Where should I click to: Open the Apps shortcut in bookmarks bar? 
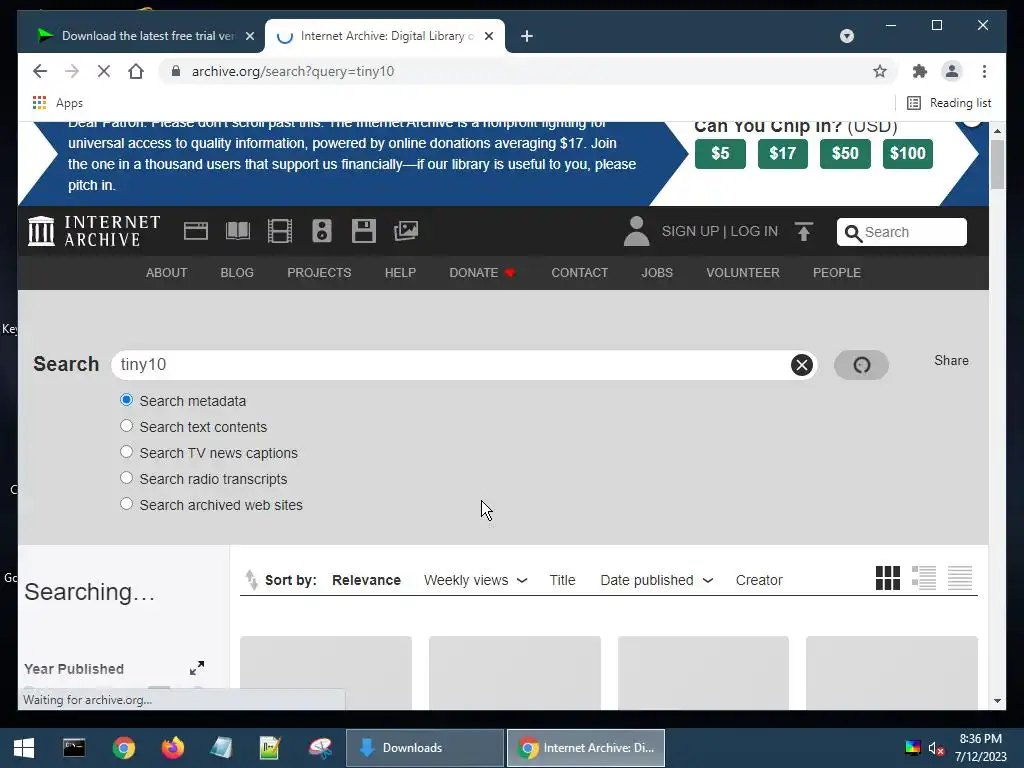coord(57,103)
